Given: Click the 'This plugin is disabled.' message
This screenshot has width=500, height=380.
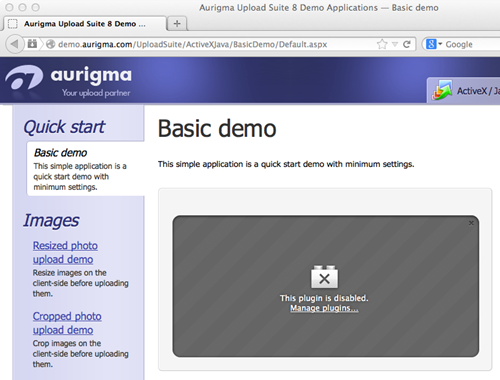Looking at the screenshot, I should (324, 298).
